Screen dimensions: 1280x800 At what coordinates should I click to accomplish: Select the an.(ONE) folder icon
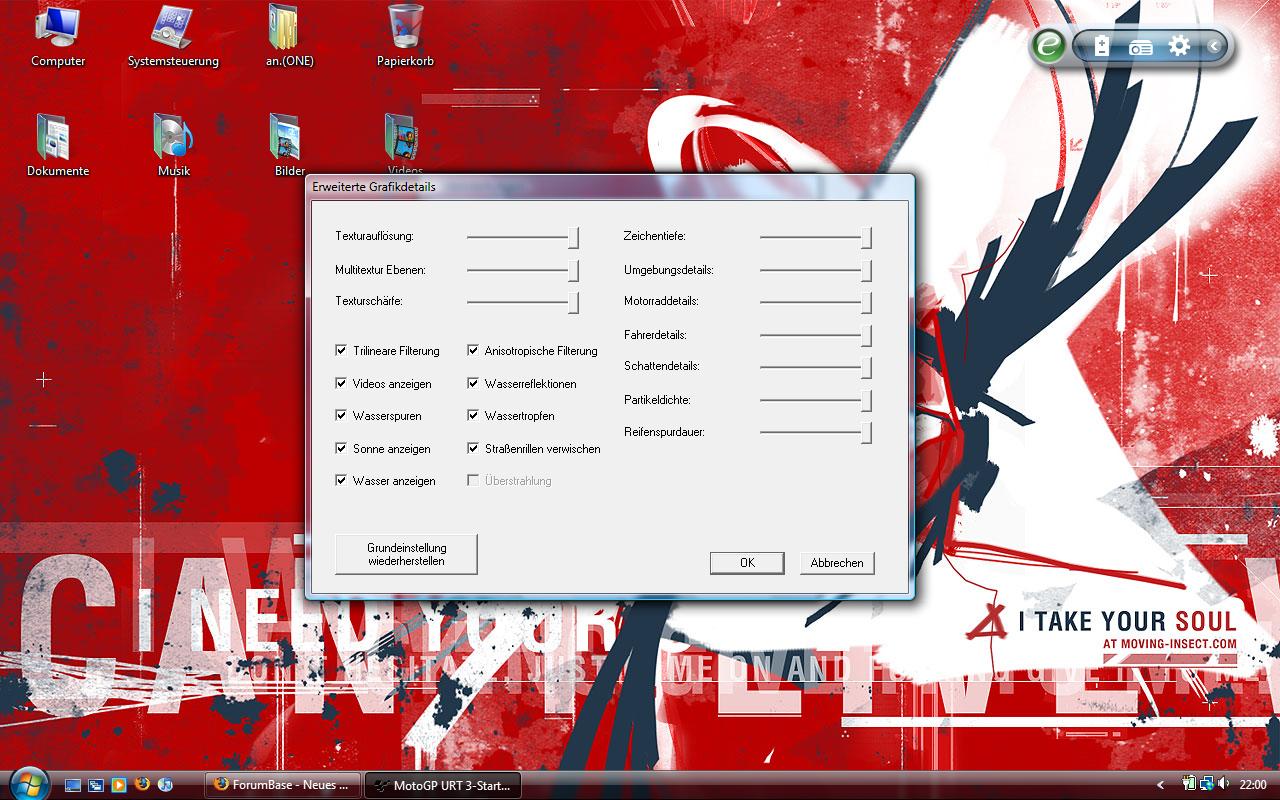click(x=289, y=36)
